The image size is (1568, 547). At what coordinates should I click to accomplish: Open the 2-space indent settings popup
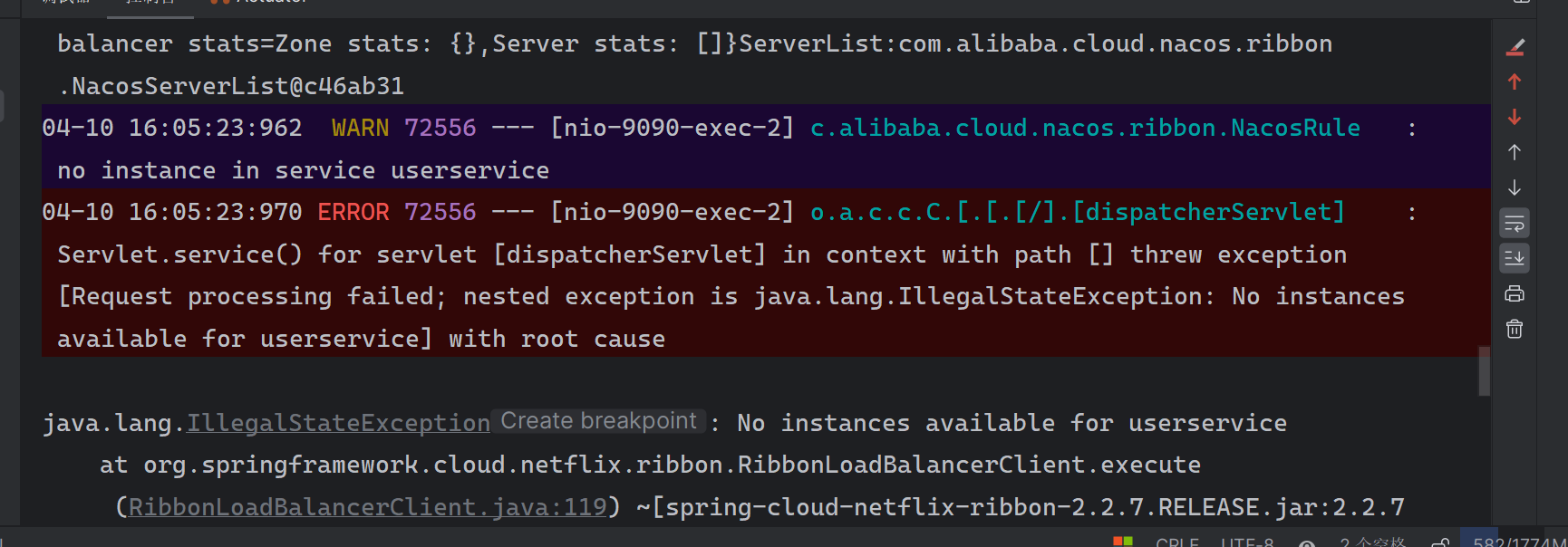coord(1372,542)
